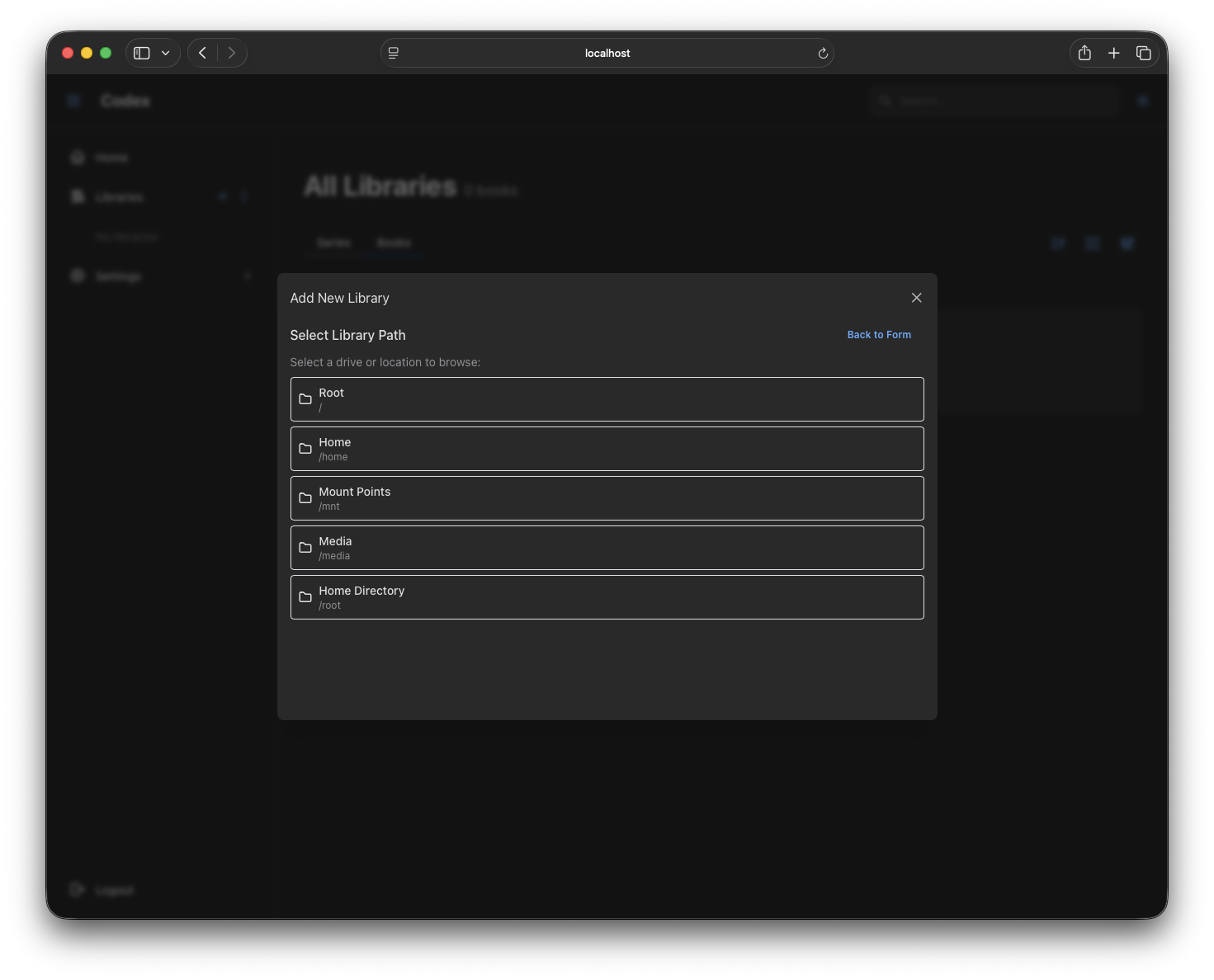Click the add library plus icon beside Libraries

223,196
